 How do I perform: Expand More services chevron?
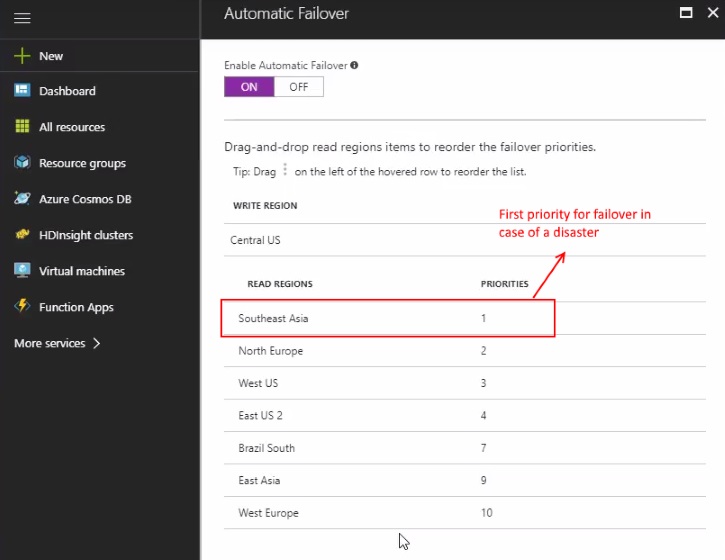97,343
